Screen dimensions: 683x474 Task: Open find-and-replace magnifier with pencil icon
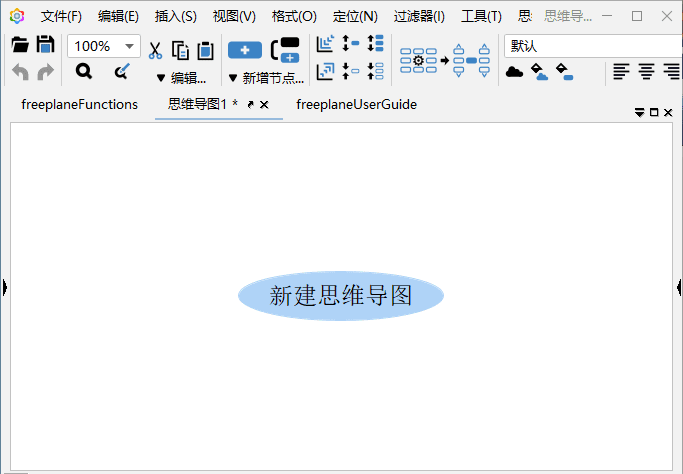coord(122,71)
